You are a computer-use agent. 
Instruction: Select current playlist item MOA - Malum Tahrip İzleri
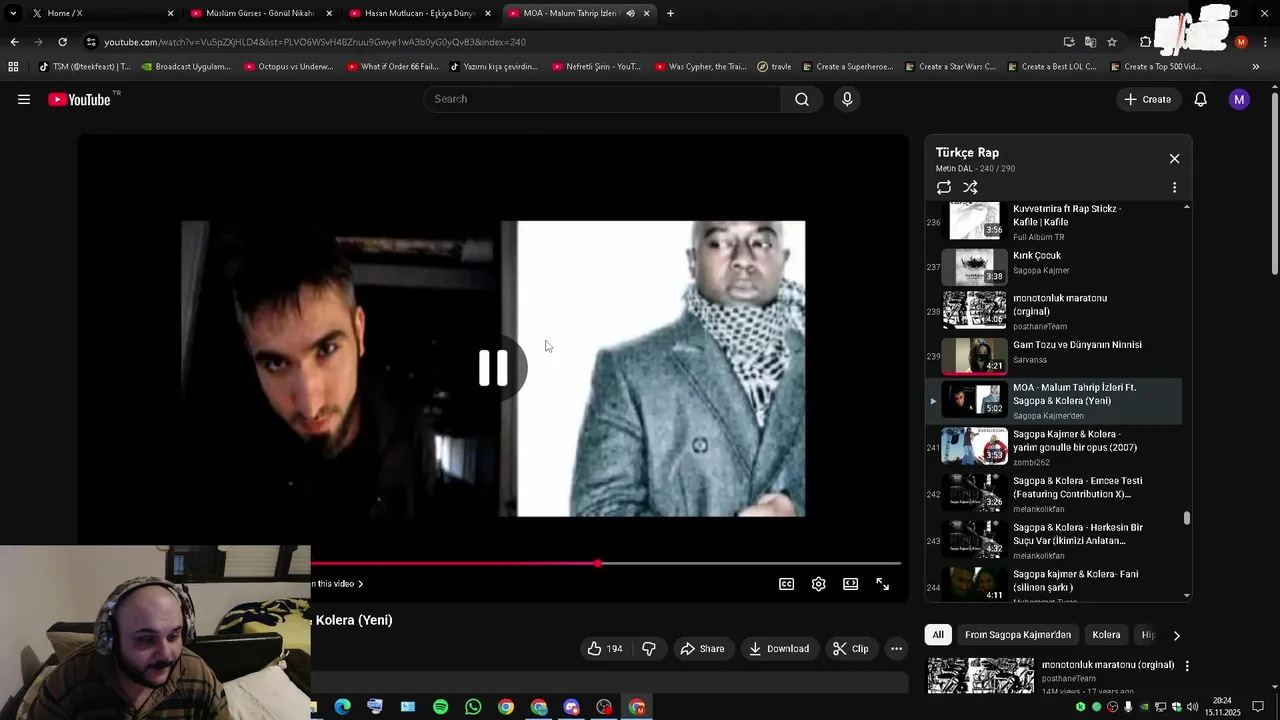tap(1055, 400)
